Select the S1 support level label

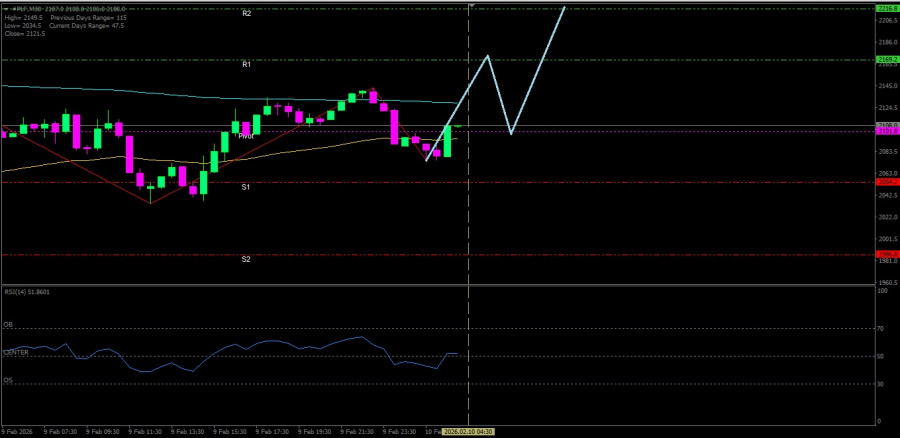[246, 187]
